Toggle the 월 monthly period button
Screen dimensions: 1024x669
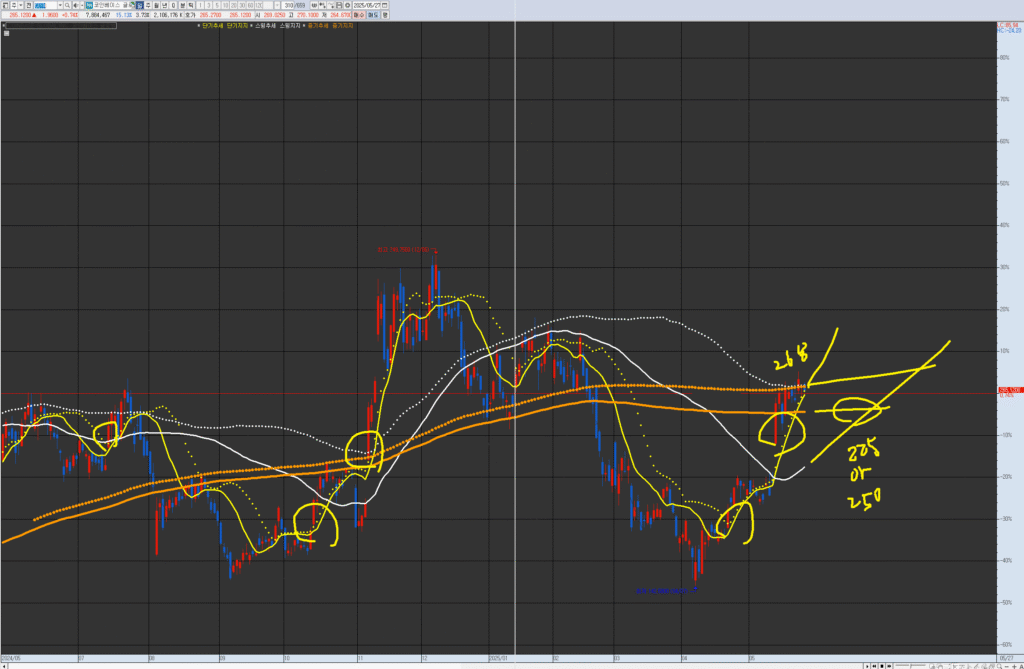(x=156, y=5)
